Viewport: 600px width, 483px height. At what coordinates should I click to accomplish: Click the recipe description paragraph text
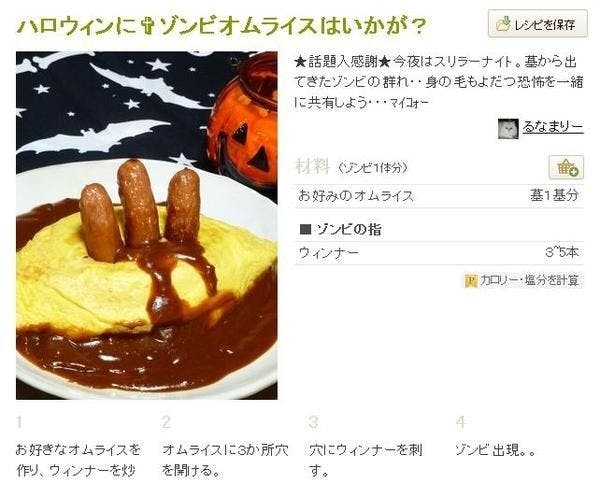pyautogui.click(x=439, y=82)
